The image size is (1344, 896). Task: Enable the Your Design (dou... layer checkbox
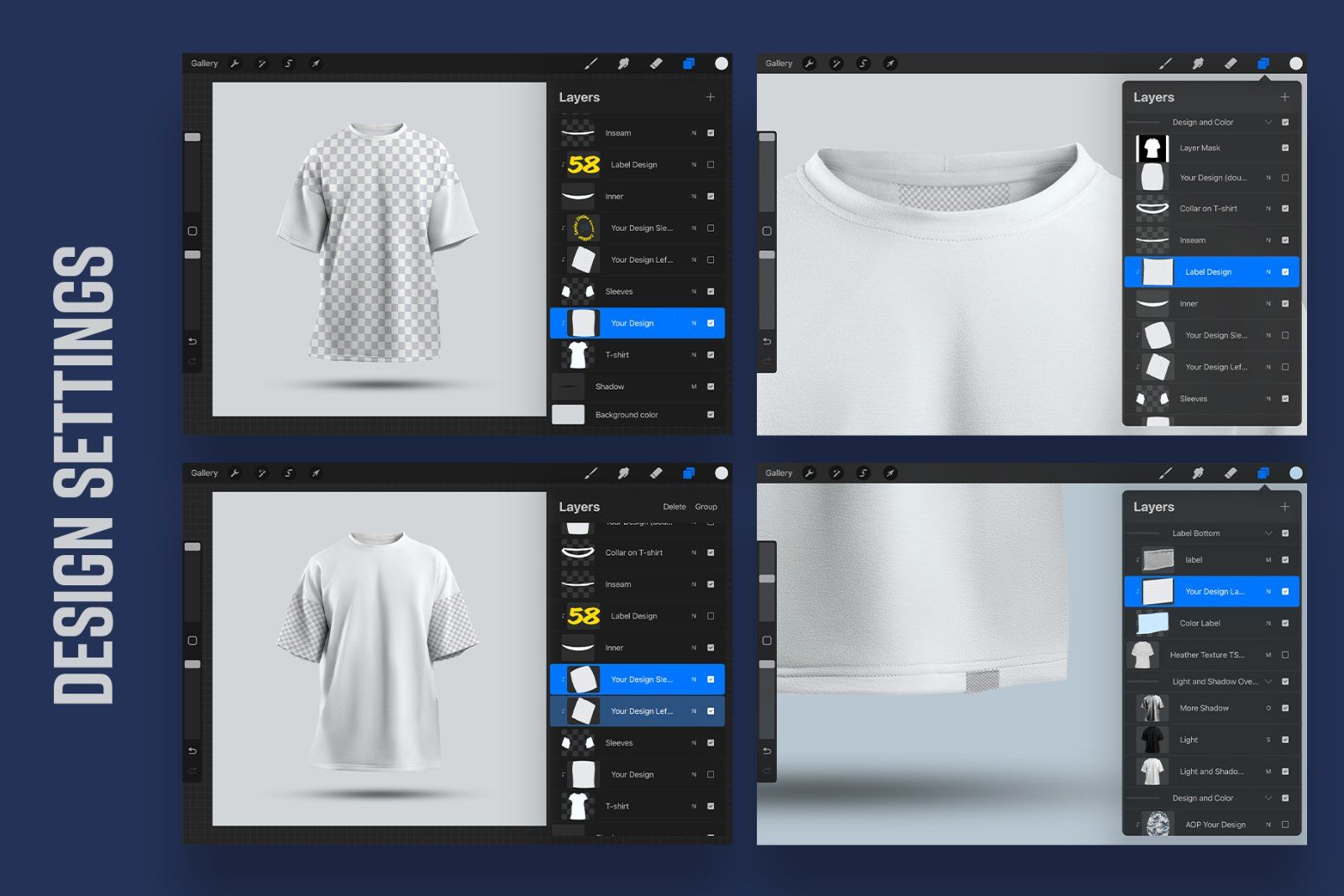point(1285,177)
